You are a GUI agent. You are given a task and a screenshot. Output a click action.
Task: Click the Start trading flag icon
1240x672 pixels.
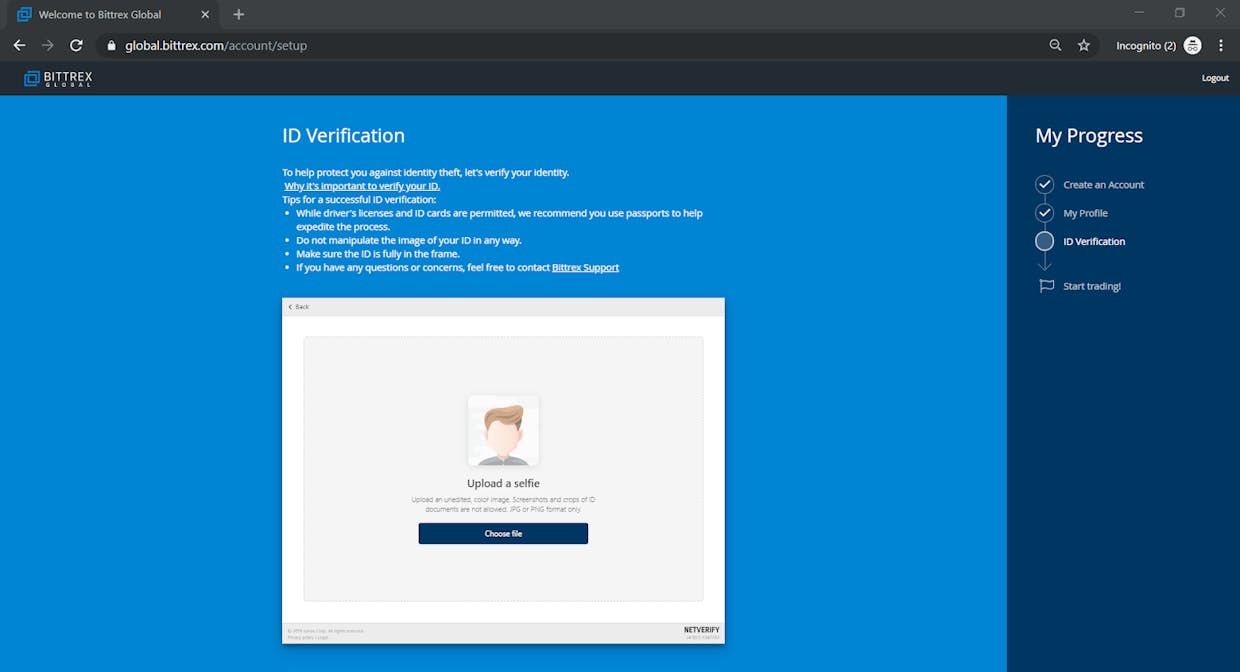[1046, 286]
